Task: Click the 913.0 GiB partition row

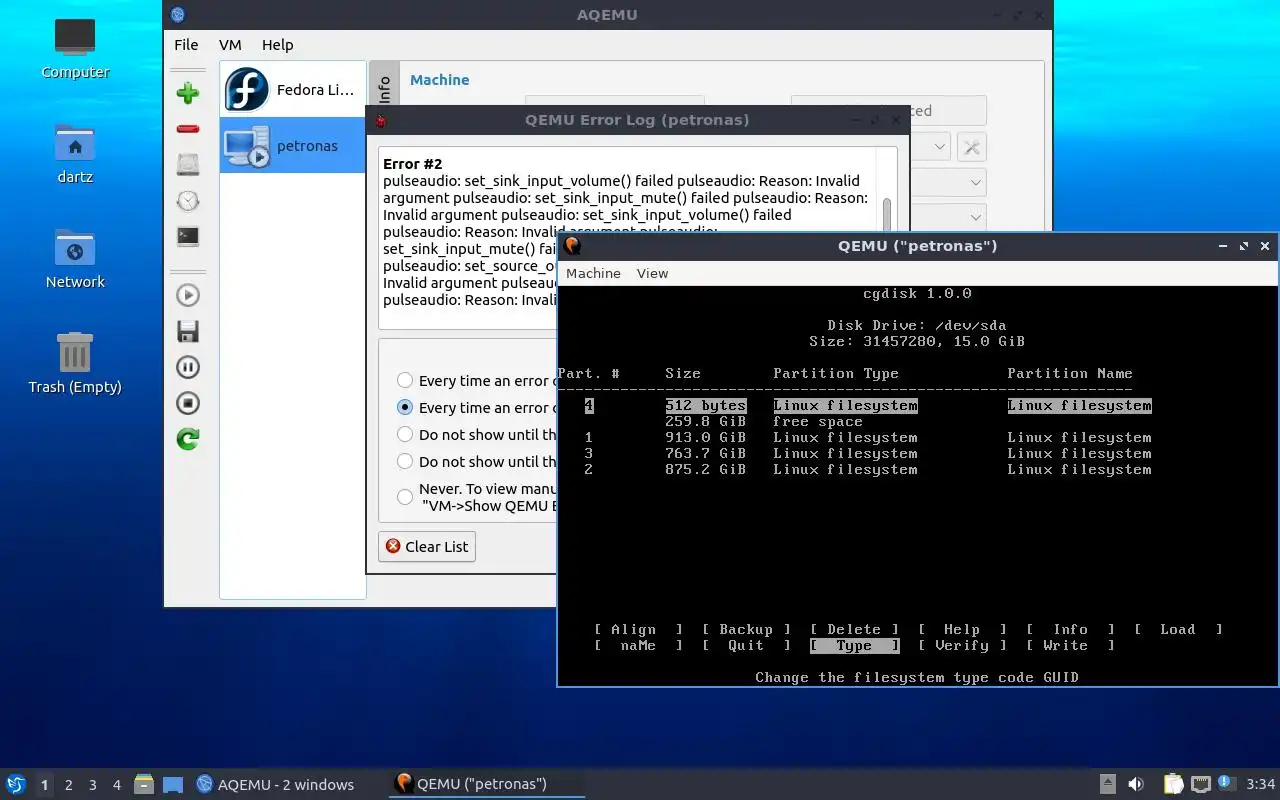Action: [868, 437]
